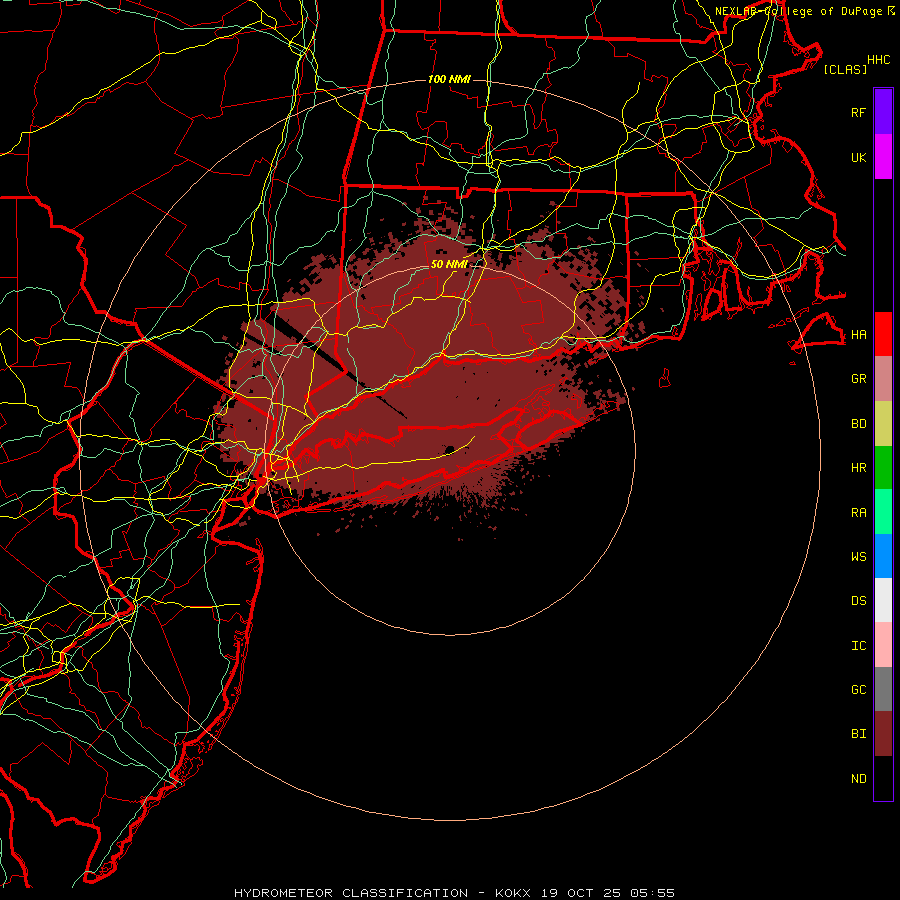Click the 'HHC' product code text
The image size is (900, 900).
(x=879, y=60)
